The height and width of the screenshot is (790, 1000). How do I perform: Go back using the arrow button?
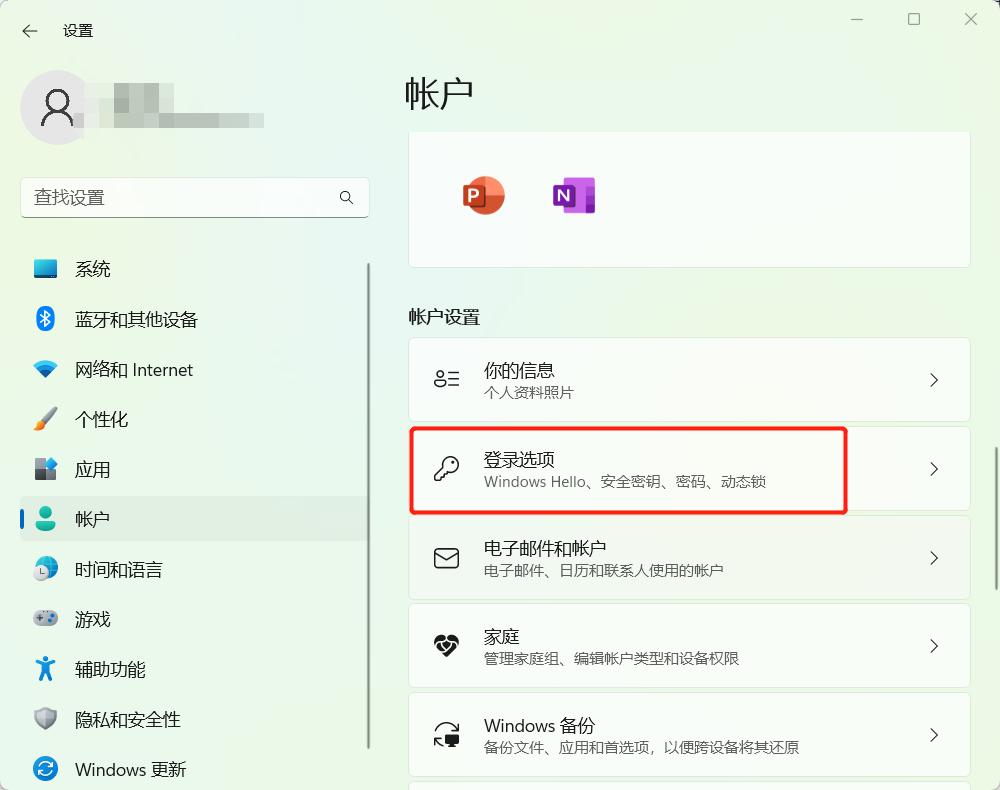tap(29, 31)
